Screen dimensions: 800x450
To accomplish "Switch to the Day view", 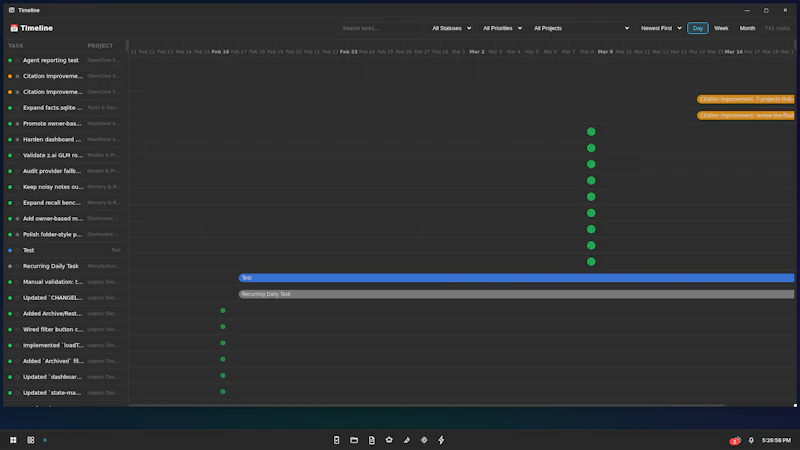I will click(x=697, y=28).
